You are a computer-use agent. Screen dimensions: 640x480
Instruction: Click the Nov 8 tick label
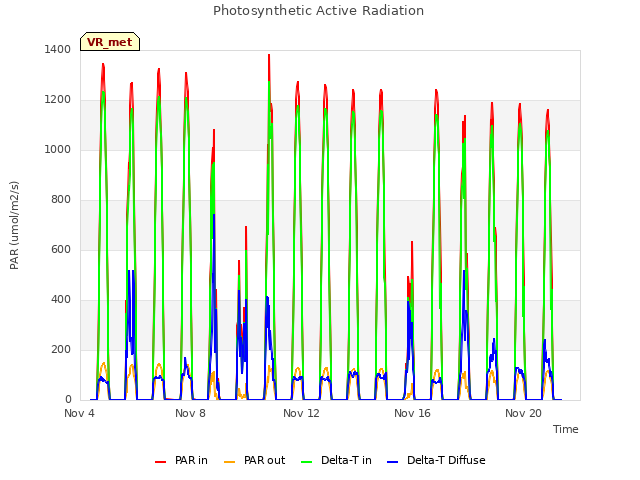click(x=190, y=413)
